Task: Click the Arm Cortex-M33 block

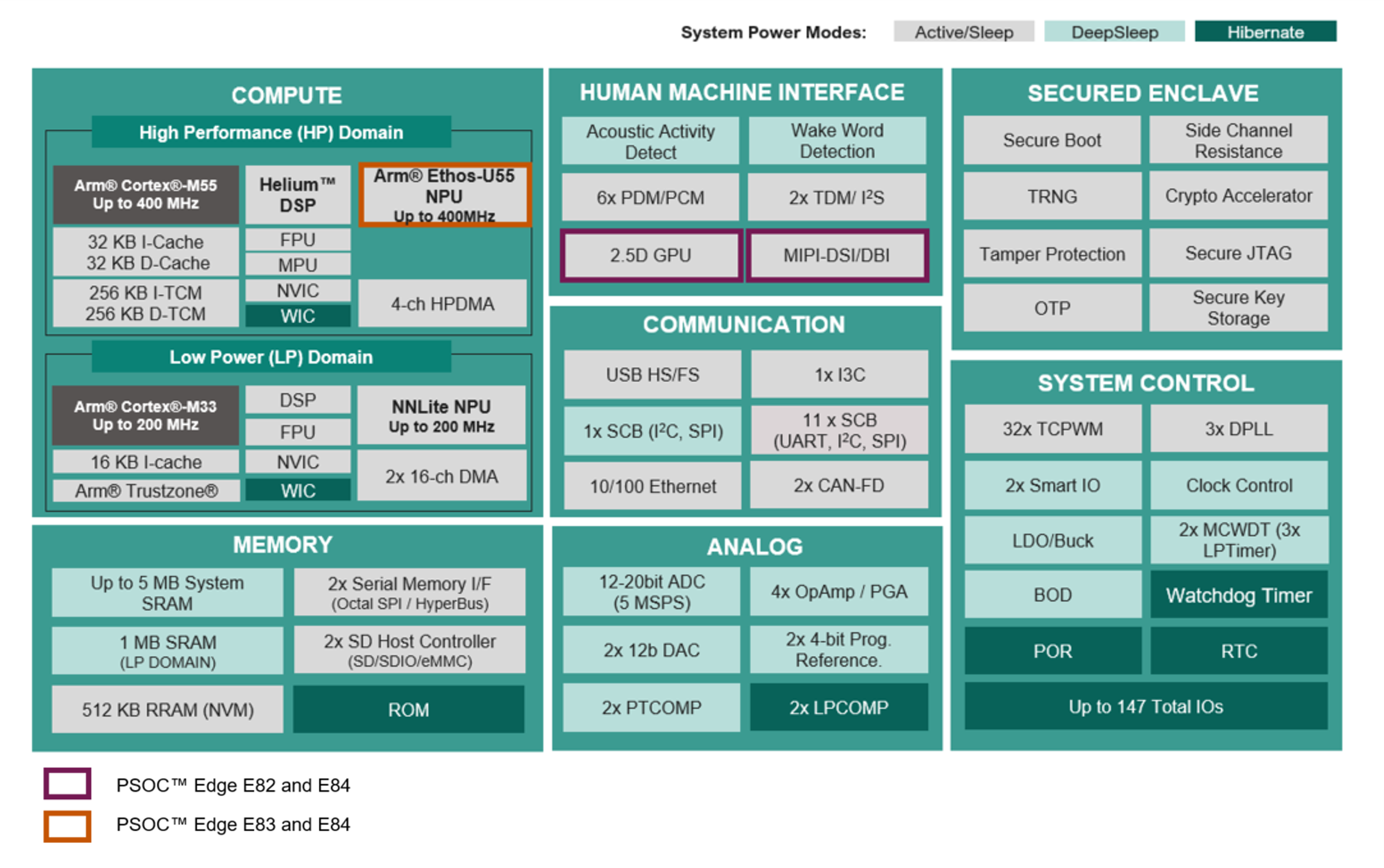Action: click(145, 415)
